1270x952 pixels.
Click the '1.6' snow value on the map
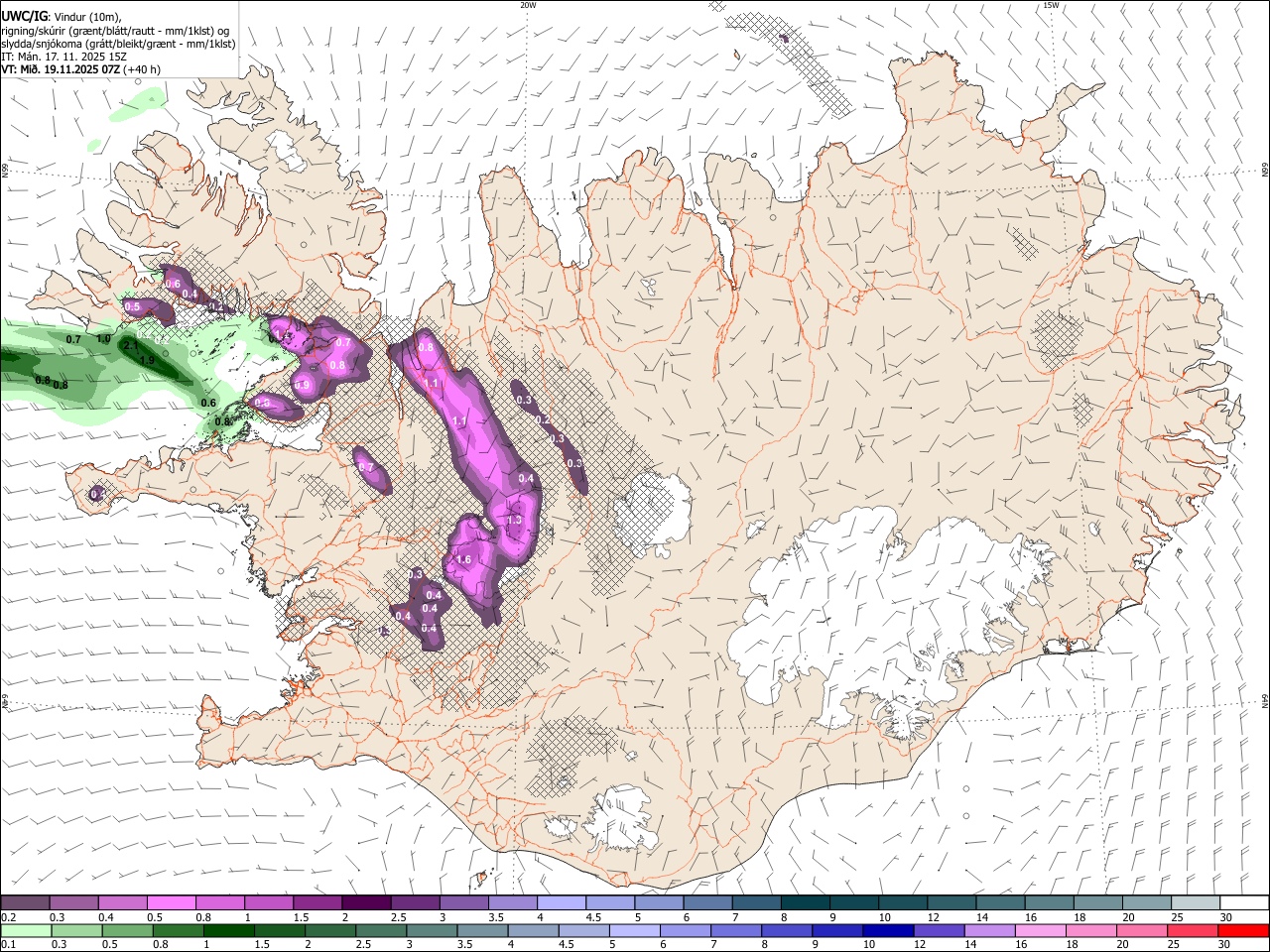(462, 559)
